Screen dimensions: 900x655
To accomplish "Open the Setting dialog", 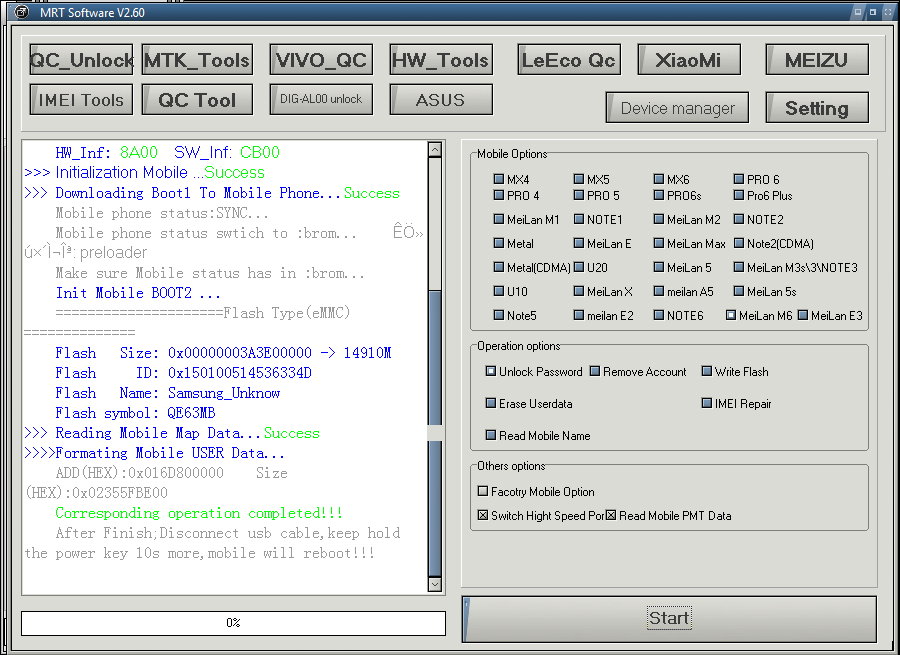I will [817, 108].
